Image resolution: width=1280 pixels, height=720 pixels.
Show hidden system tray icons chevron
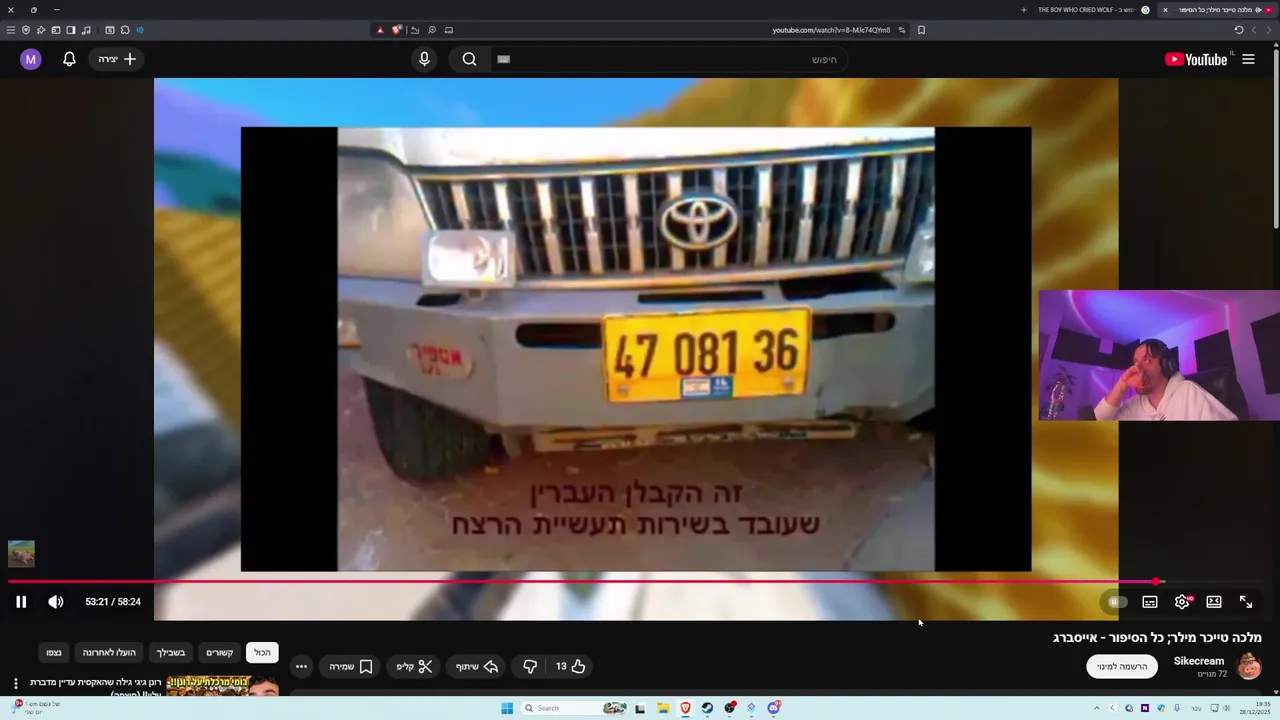[x=1097, y=708]
